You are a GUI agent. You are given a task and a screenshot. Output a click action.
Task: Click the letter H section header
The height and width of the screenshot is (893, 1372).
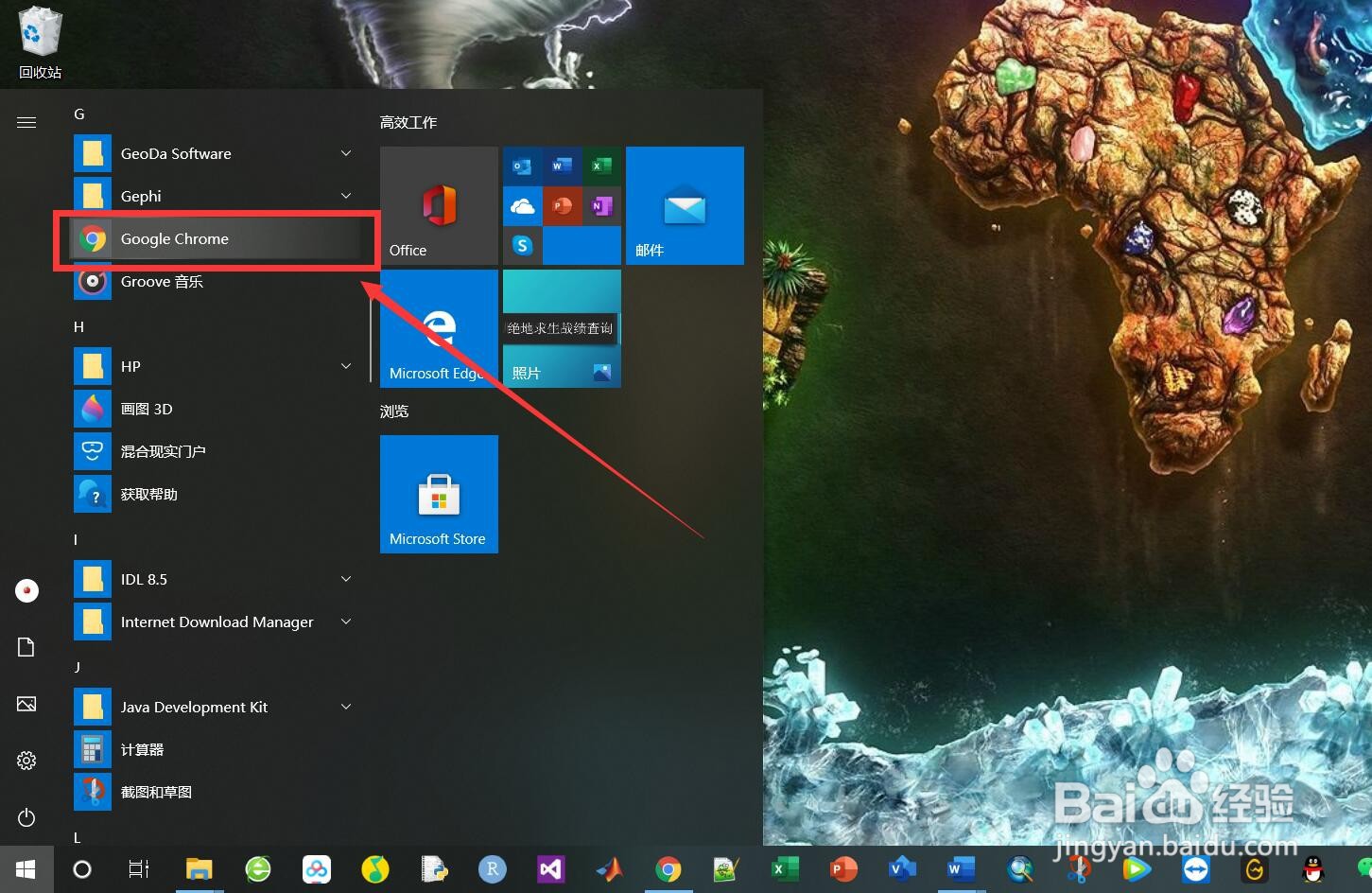coord(79,326)
